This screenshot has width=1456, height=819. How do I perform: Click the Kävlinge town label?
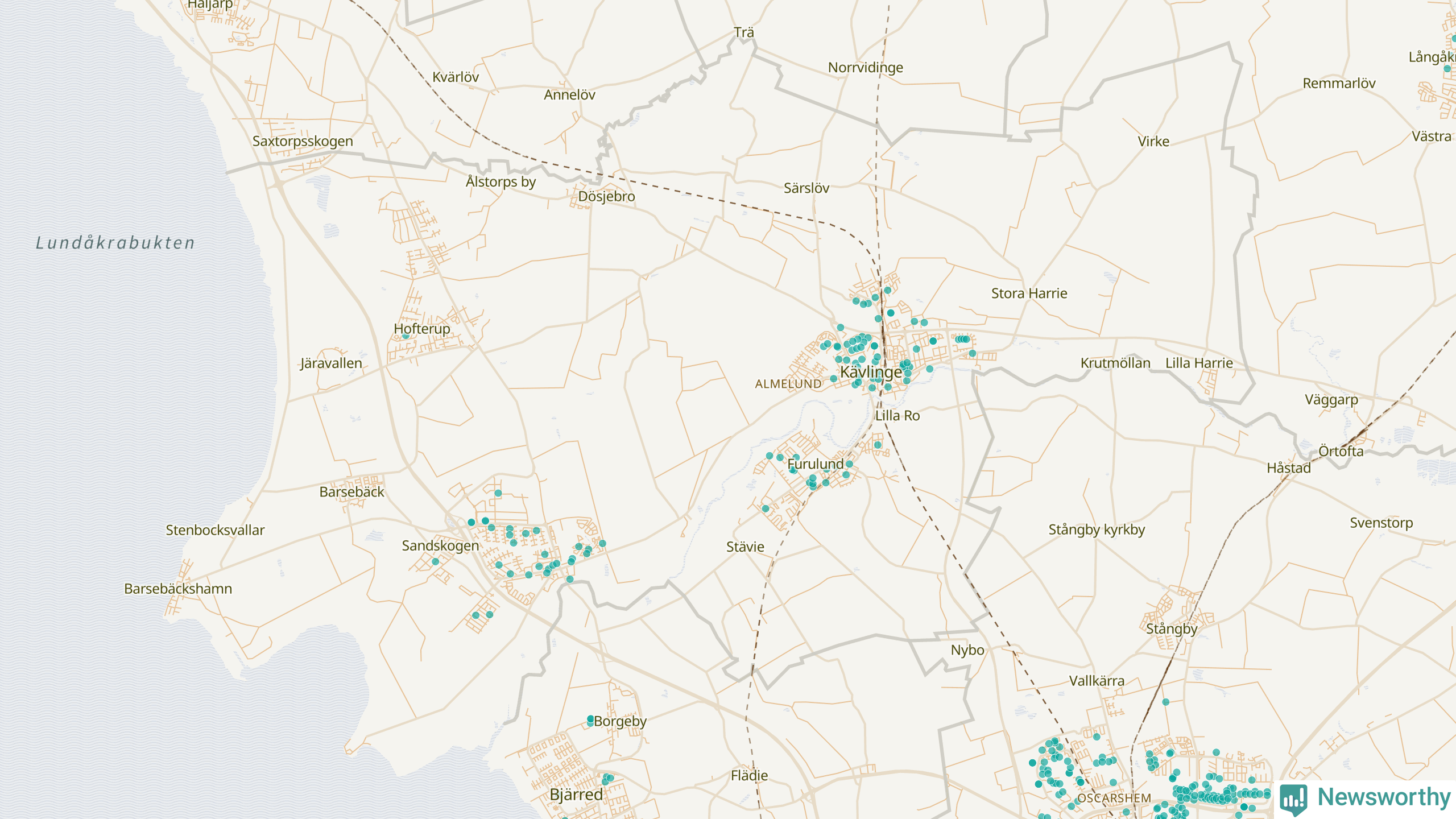(x=871, y=372)
